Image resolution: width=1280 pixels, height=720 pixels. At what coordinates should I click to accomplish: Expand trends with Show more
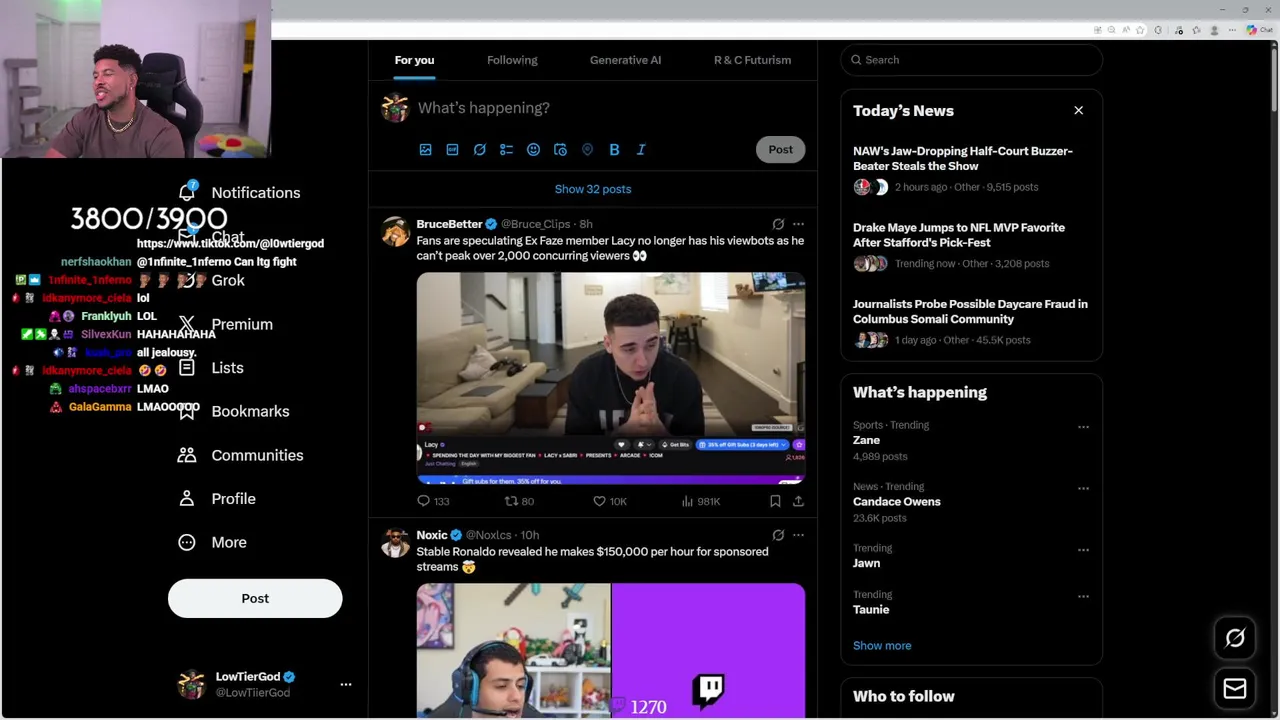(x=882, y=646)
